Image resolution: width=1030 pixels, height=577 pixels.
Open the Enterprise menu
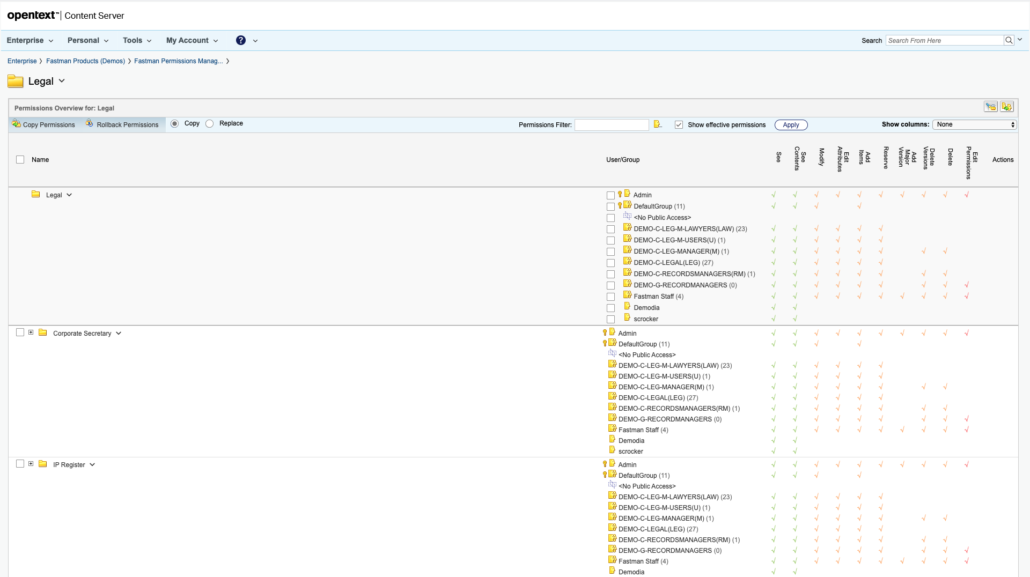[30, 40]
